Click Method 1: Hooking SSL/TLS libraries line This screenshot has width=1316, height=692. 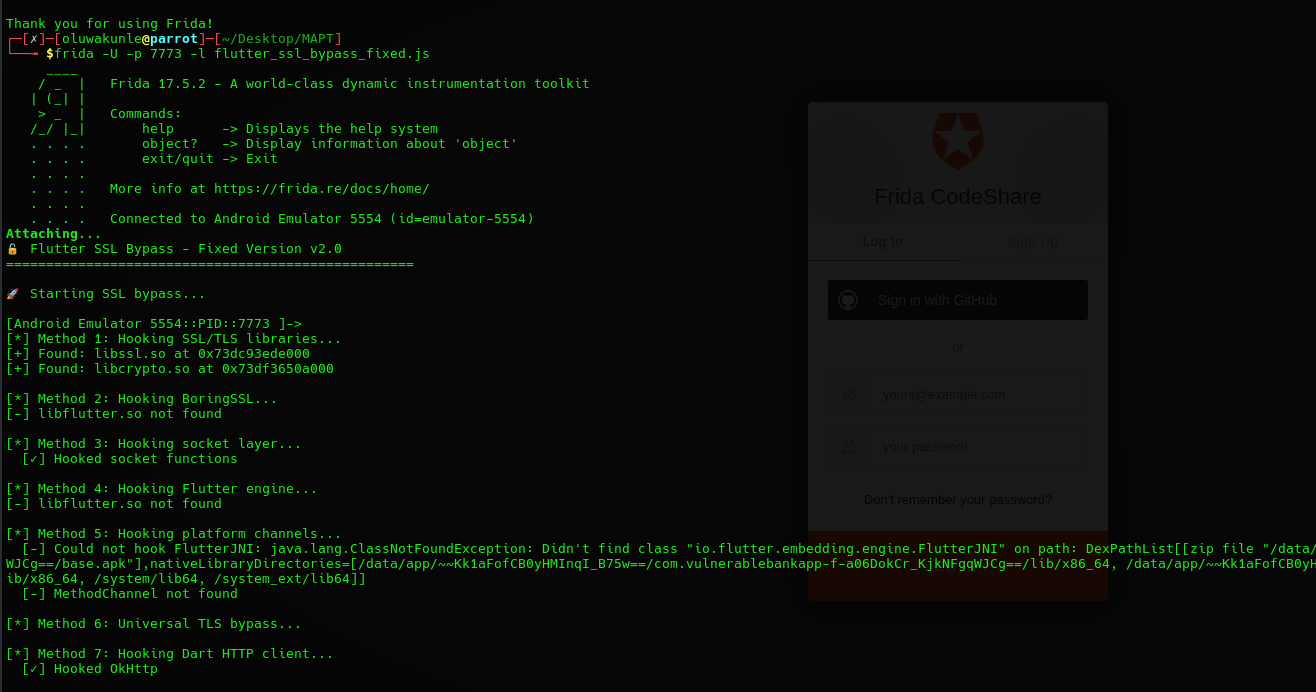[174, 339]
